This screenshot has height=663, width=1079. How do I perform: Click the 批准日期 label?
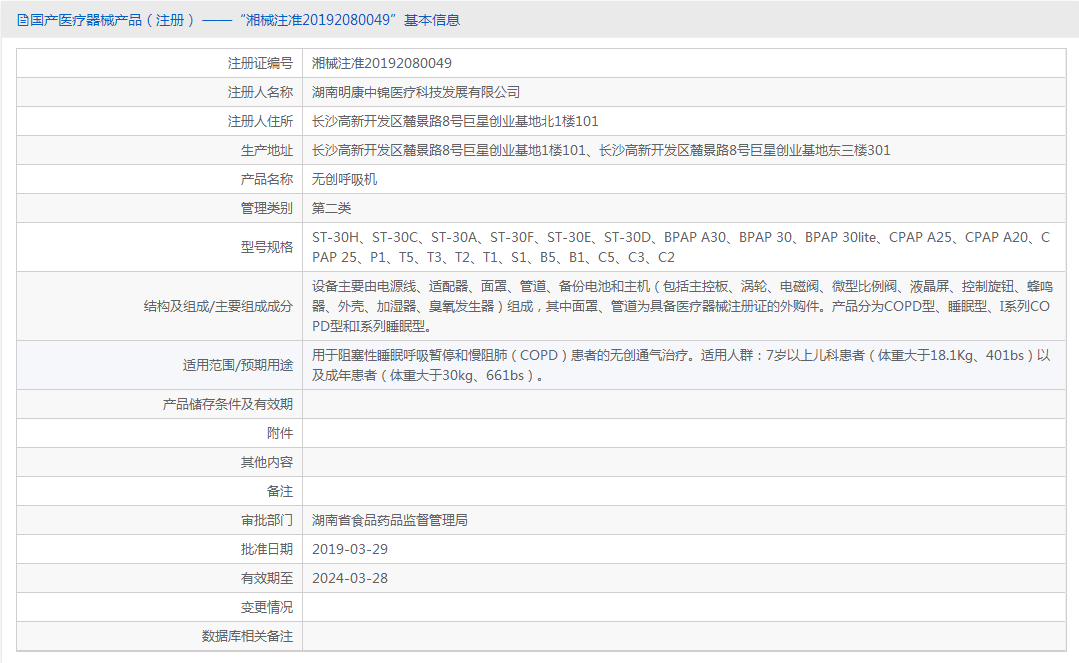pyautogui.click(x=266, y=549)
